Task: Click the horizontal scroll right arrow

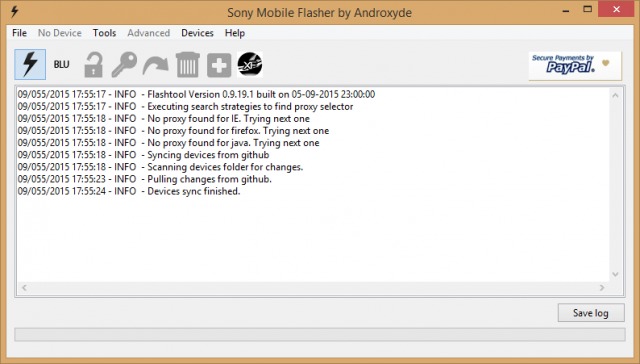Action: pyautogui.click(x=602, y=288)
